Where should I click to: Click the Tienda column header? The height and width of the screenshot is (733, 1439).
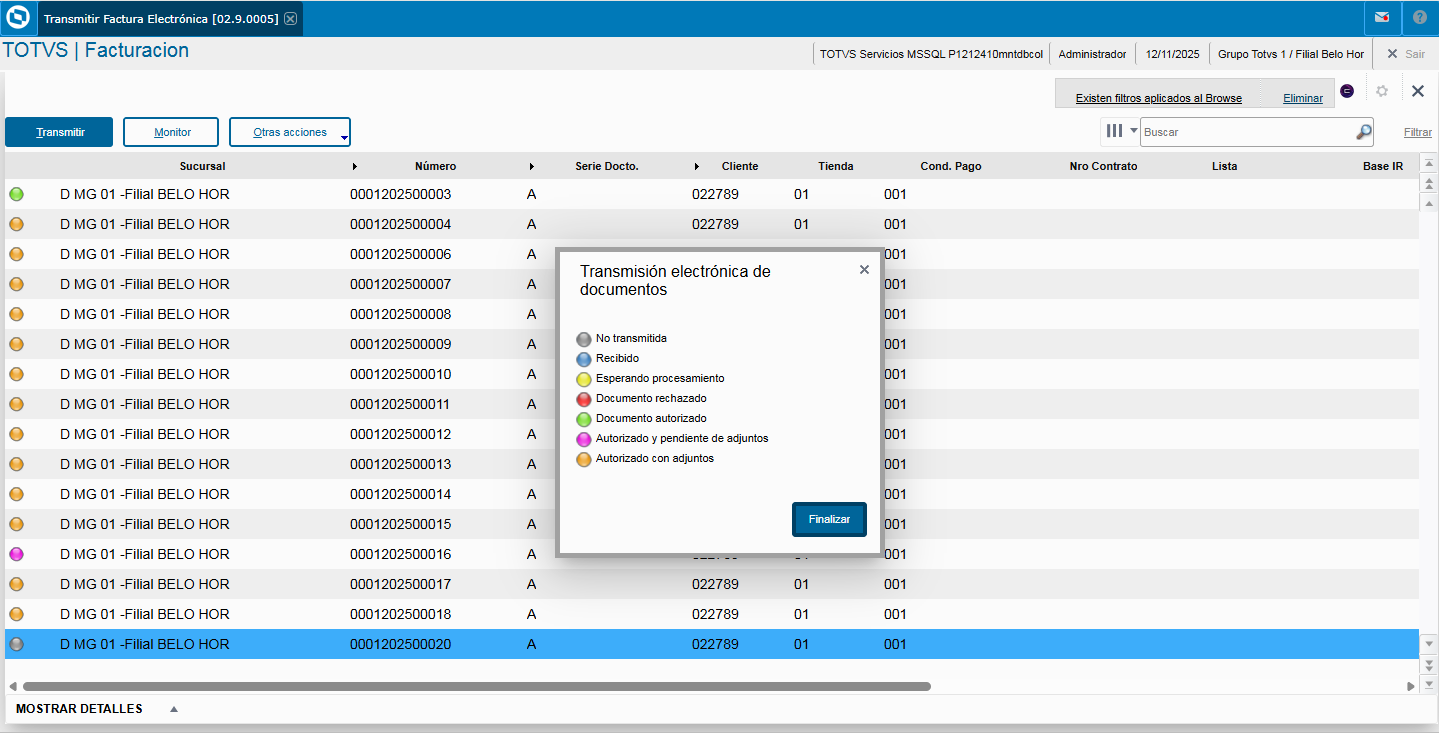point(836,166)
